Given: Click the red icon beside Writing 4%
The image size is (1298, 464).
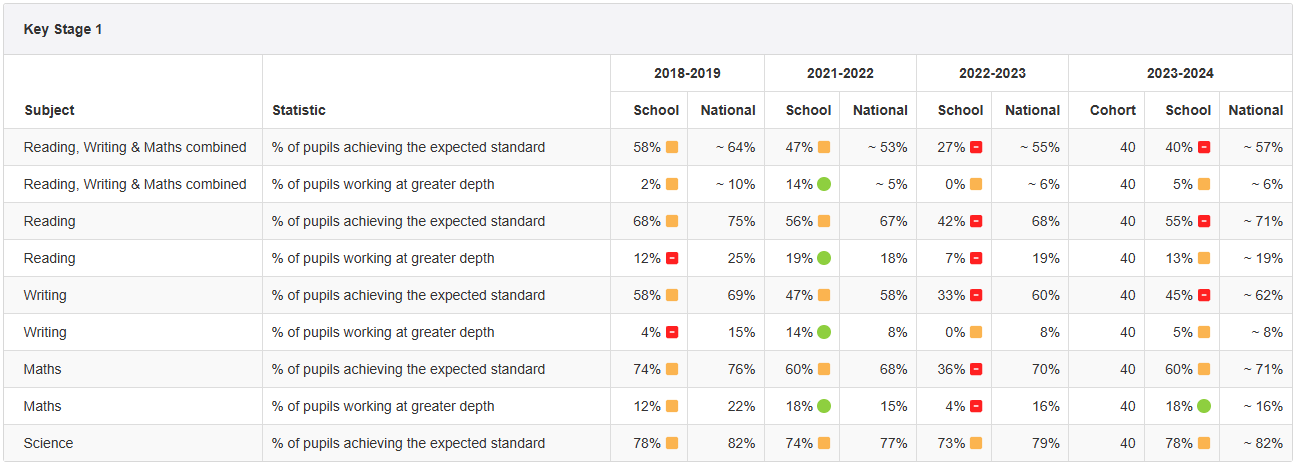Looking at the screenshot, I should point(672,332).
